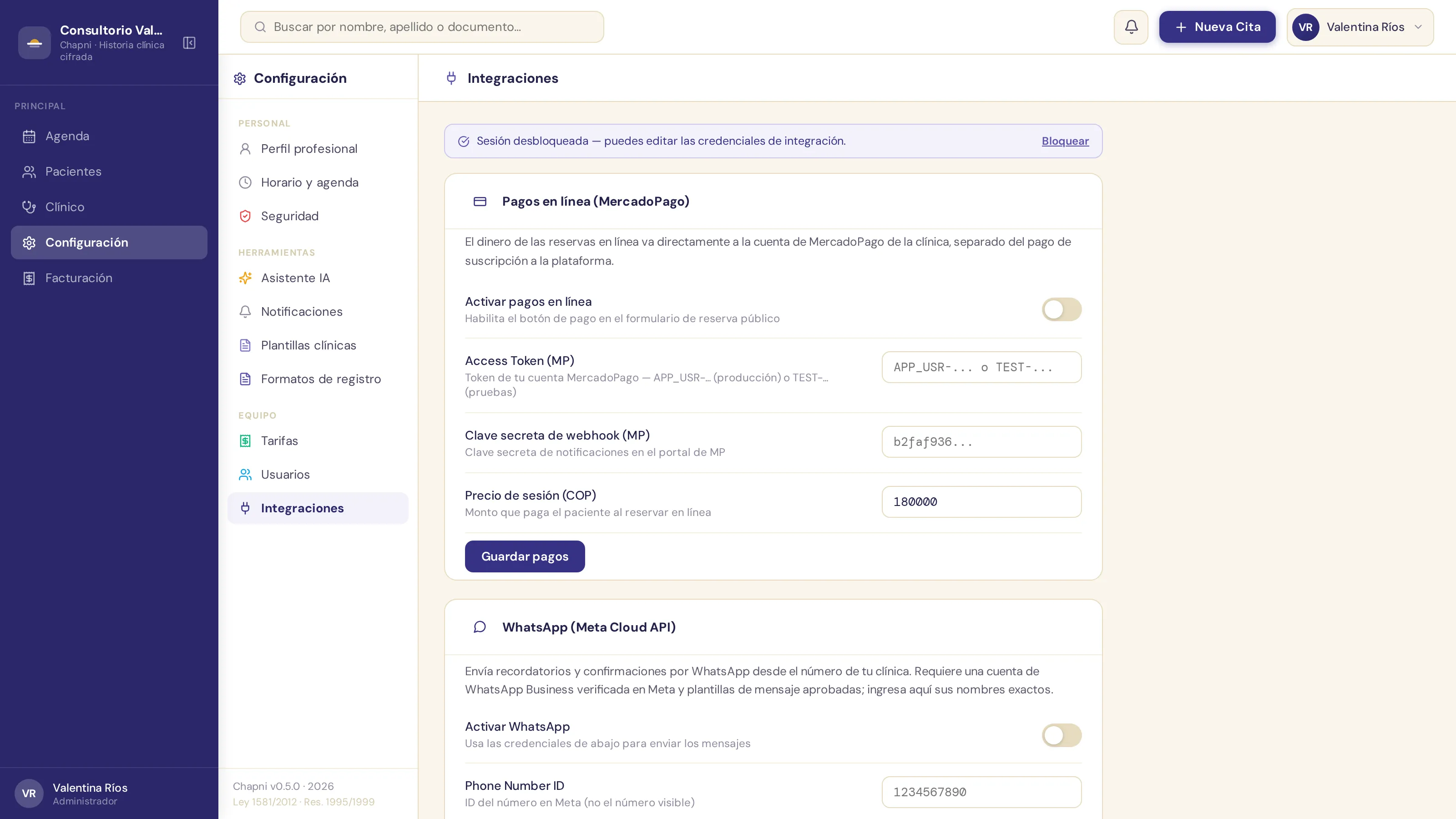This screenshot has height=819, width=1456.
Task: Open Seguridad settings
Action: tap(318, 216)
